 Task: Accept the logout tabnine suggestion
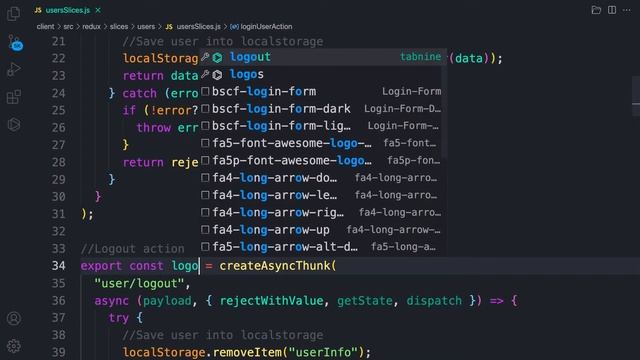tap(322, 57)
